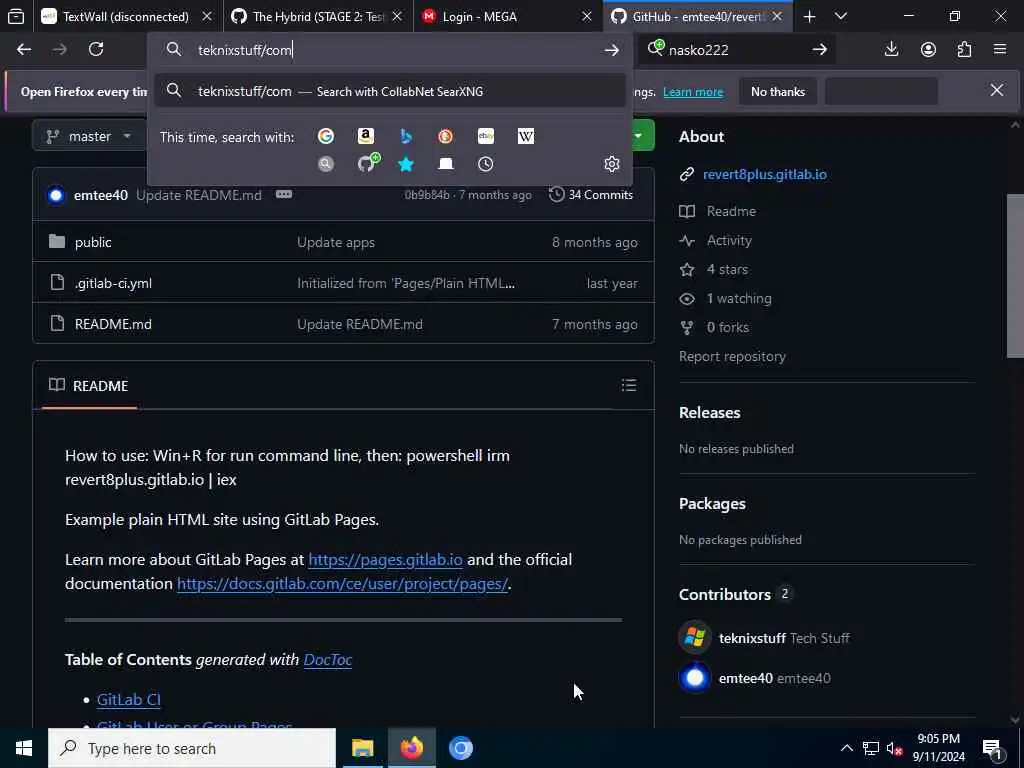The height and width of the screenshot is (768, 1024).
Task: Search with eBay engine icon
Action: coord(486,136)
